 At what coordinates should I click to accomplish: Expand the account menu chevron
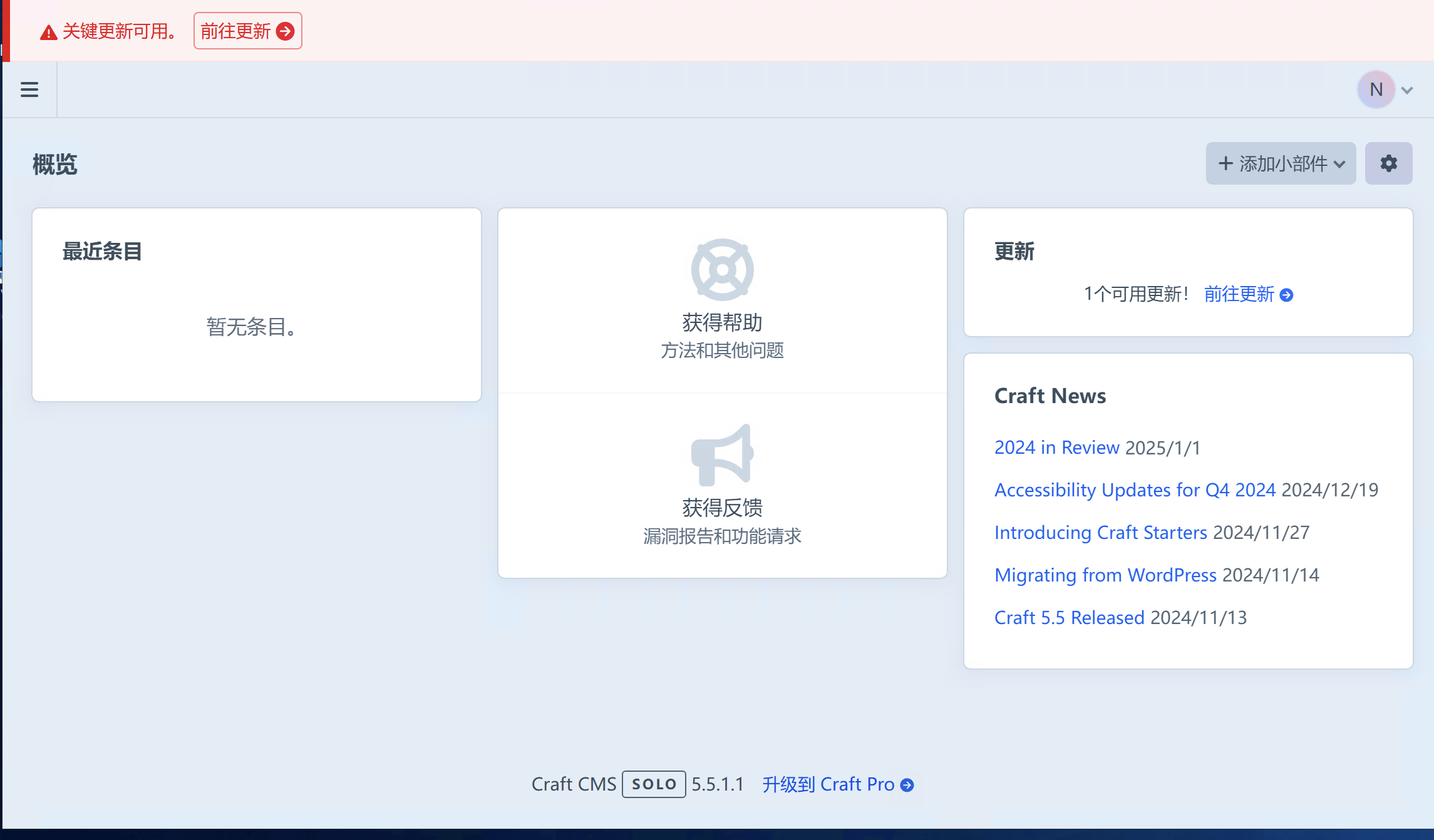point(1407,90)
